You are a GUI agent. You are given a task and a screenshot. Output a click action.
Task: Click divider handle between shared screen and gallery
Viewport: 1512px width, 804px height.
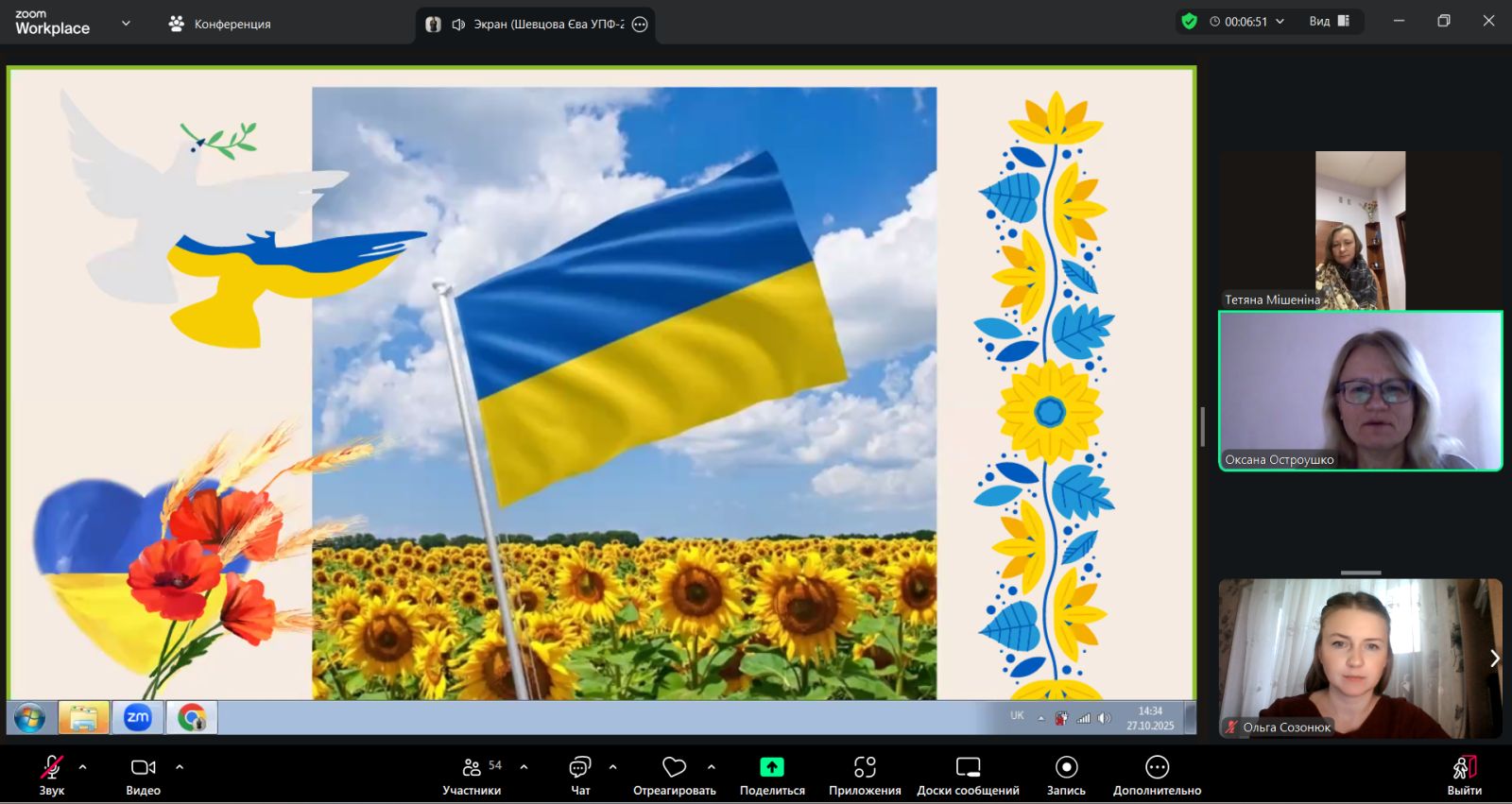pos(1202,427)
